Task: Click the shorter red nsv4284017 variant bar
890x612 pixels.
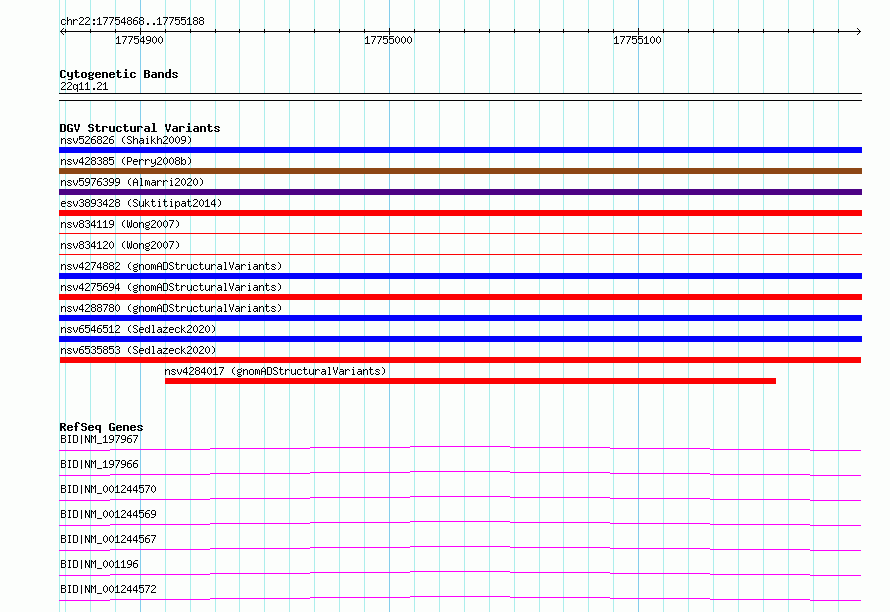Action: 471,381
